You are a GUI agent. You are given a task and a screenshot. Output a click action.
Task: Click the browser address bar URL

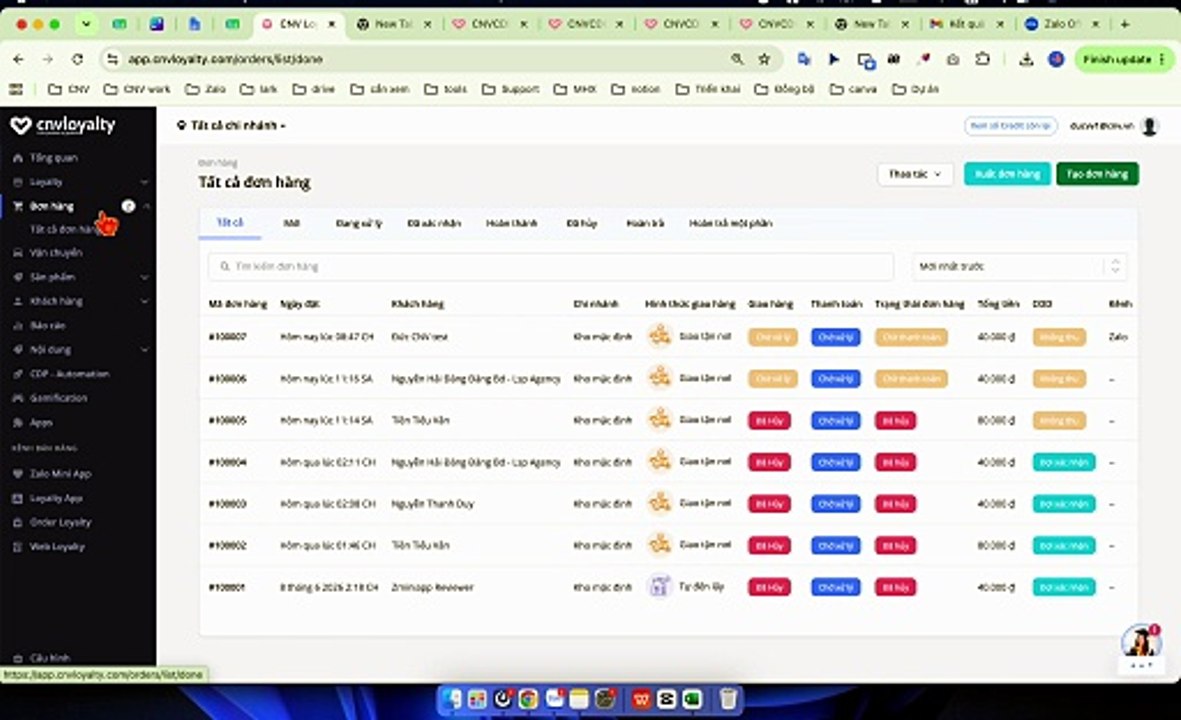click(225, 59)
